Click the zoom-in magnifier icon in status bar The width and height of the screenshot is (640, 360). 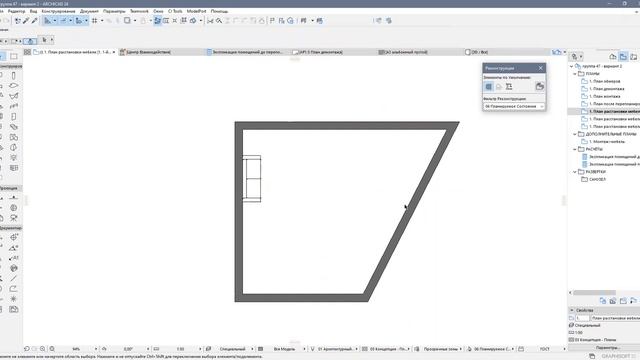pos(42,349)
